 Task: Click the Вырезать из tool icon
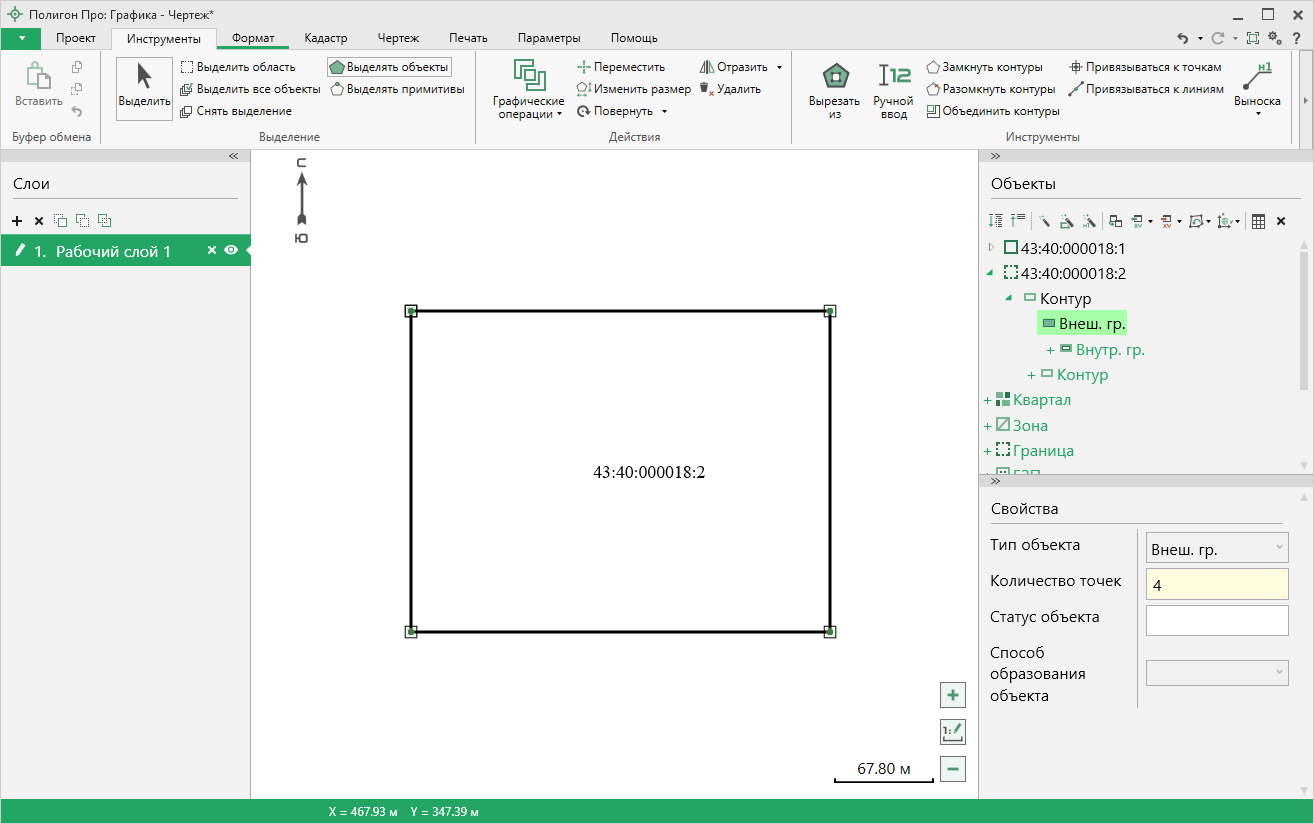pyautogui.click(x=834, y=77)
